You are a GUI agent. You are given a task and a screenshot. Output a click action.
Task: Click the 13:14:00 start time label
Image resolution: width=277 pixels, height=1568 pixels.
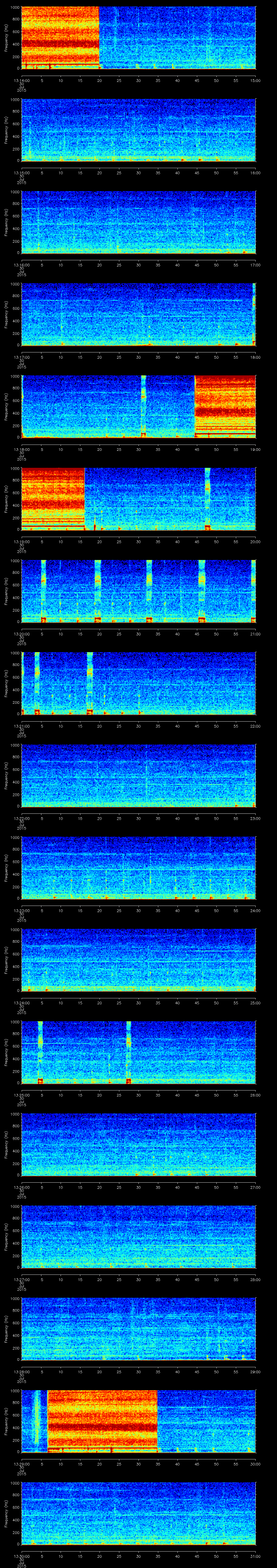21,80
